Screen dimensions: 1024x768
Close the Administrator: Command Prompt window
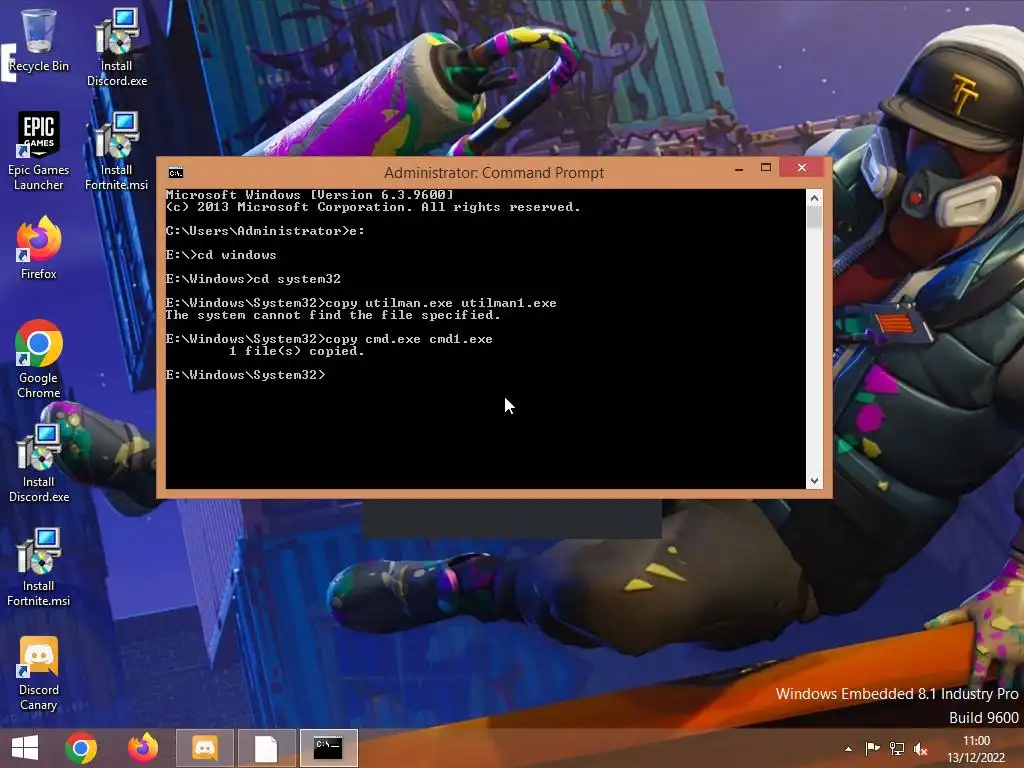click(802, 168)
